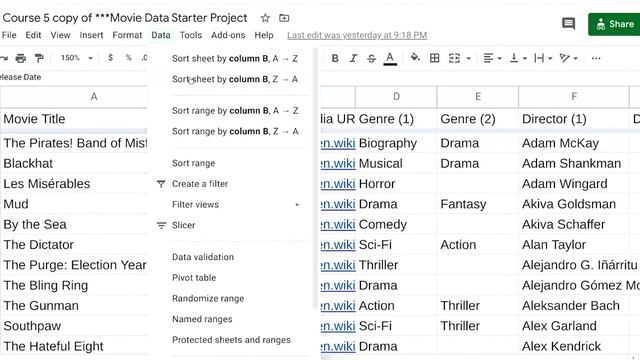Toggle bold formatting
Screen dimensions: 640x360
point(335,58)
